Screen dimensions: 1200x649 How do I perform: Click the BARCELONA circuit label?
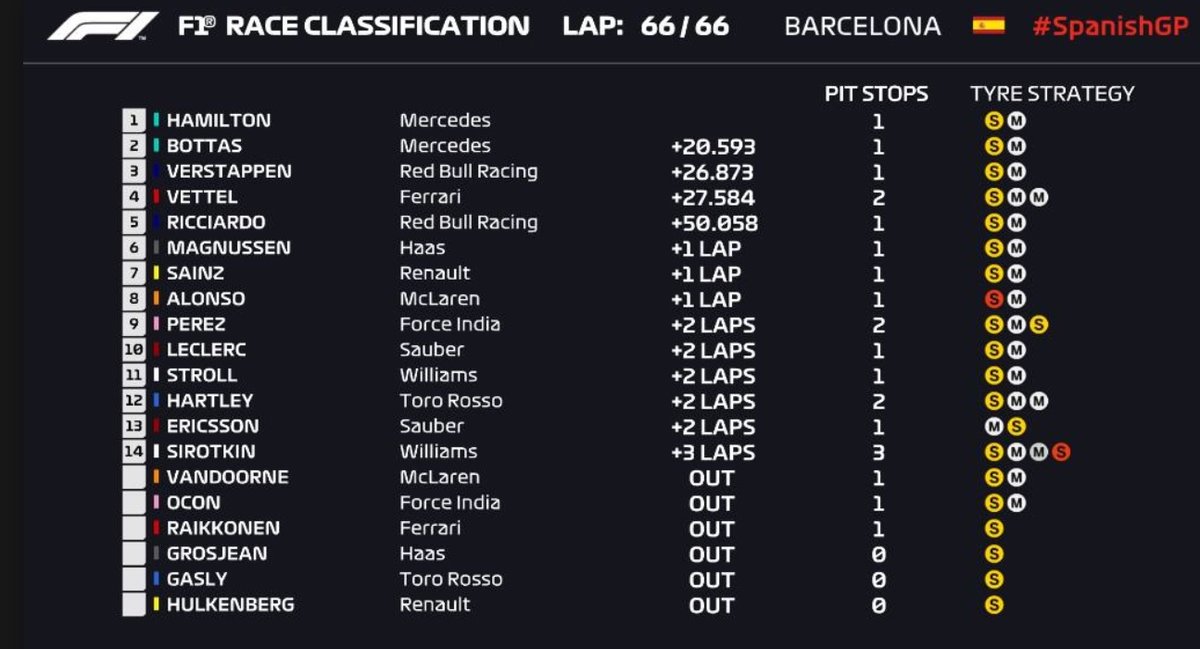pyautogui.click(x=862, y=26)
